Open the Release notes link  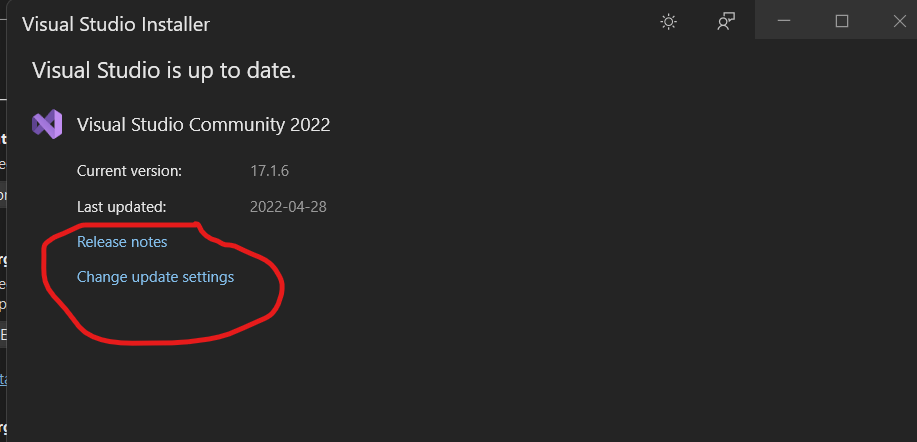coord(122,242)
